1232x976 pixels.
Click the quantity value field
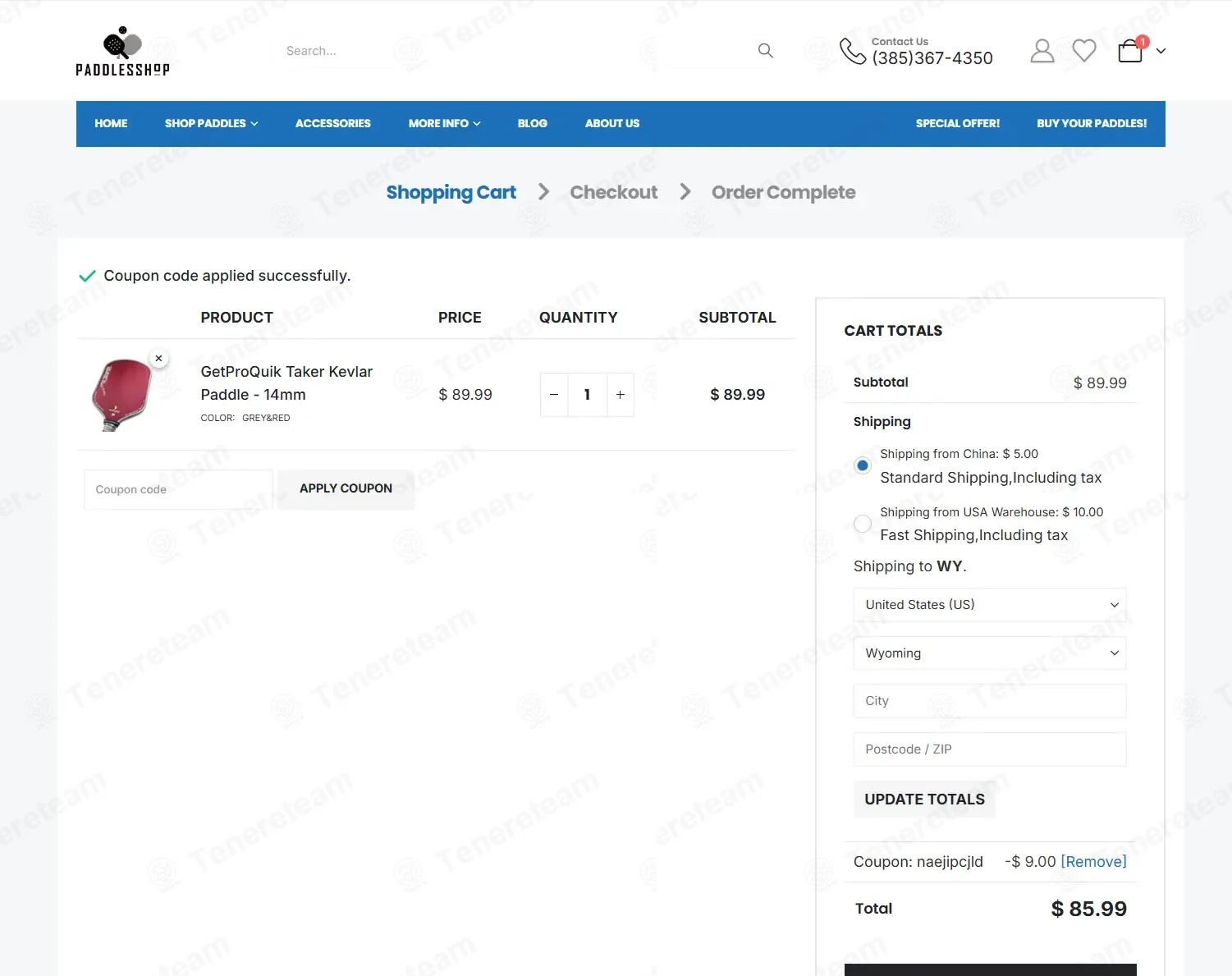click(587, 395)
